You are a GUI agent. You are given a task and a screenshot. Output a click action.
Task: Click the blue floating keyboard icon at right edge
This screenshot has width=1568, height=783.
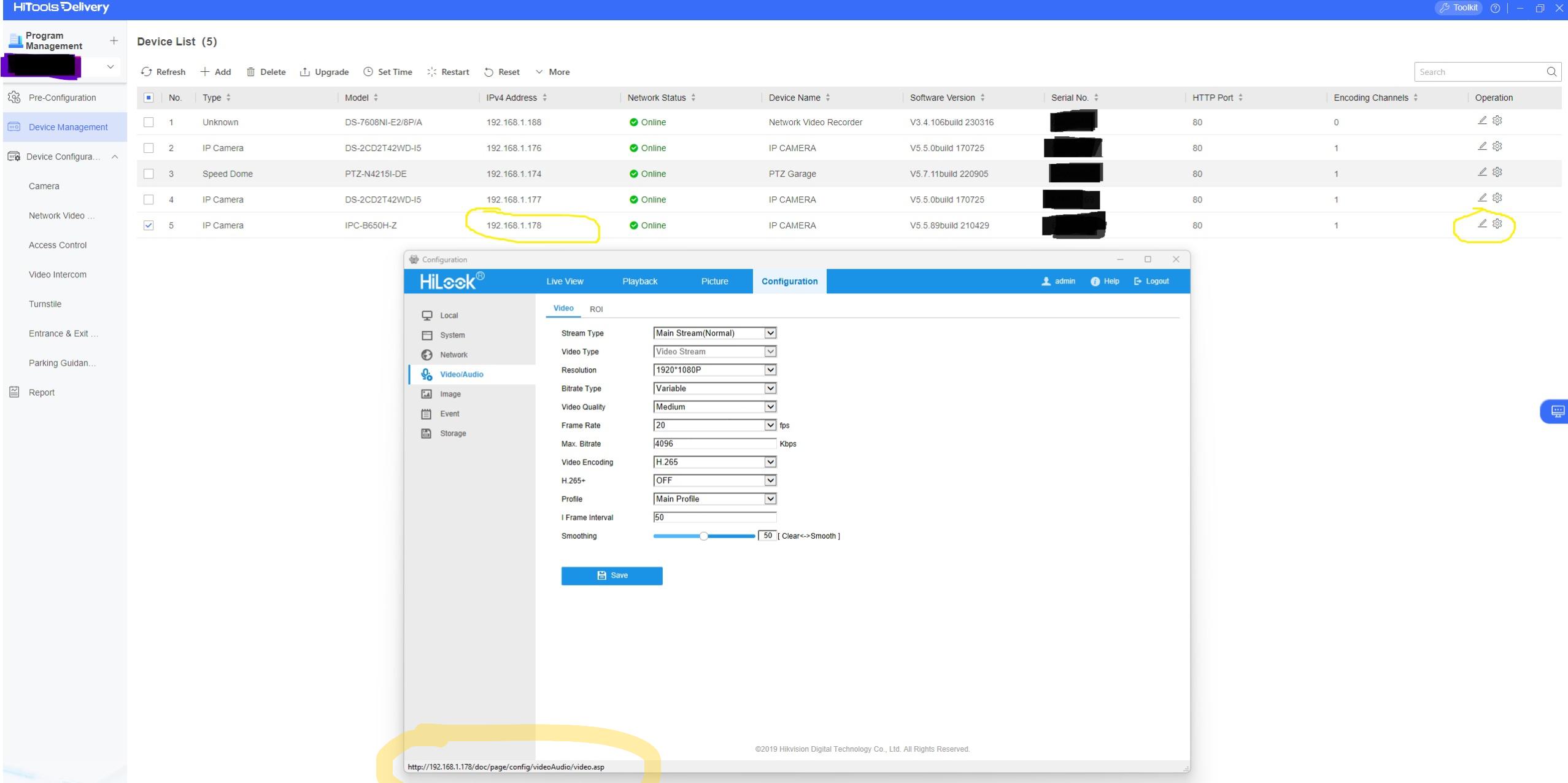click(1557, 411)
